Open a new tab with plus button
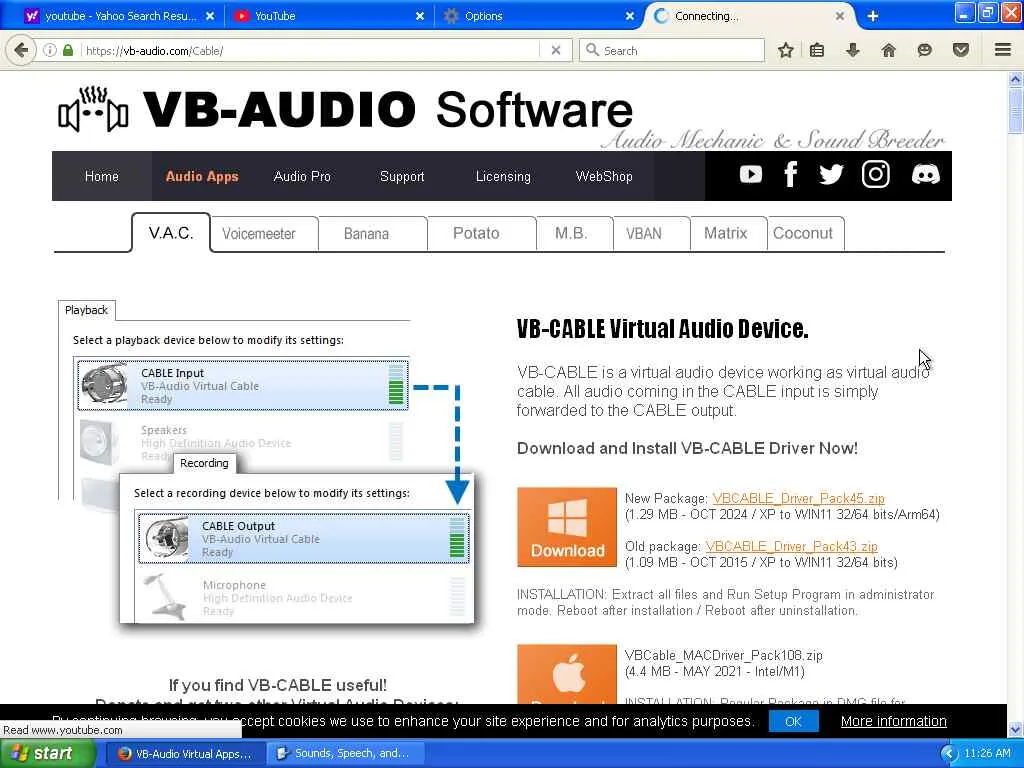The height and width of the screenshot is (768, 1024). [872, 16]
